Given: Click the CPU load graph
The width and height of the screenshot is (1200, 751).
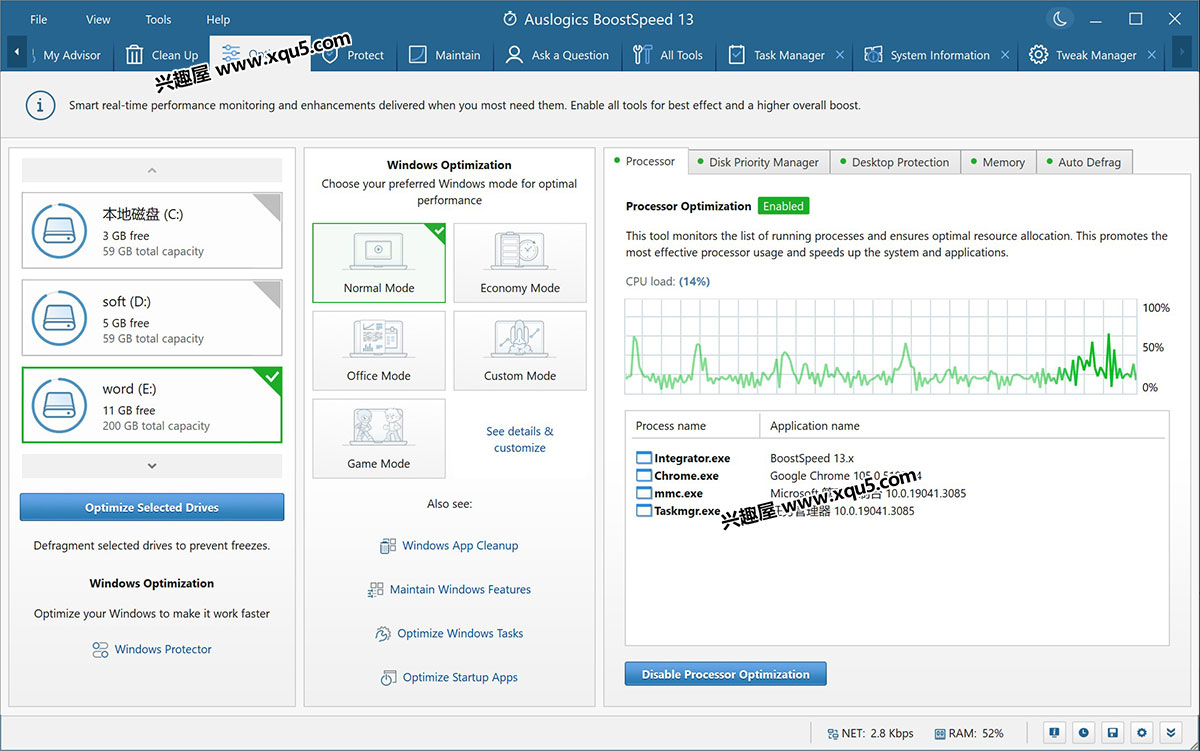Looking at the screenshot, I should point(880,348).
